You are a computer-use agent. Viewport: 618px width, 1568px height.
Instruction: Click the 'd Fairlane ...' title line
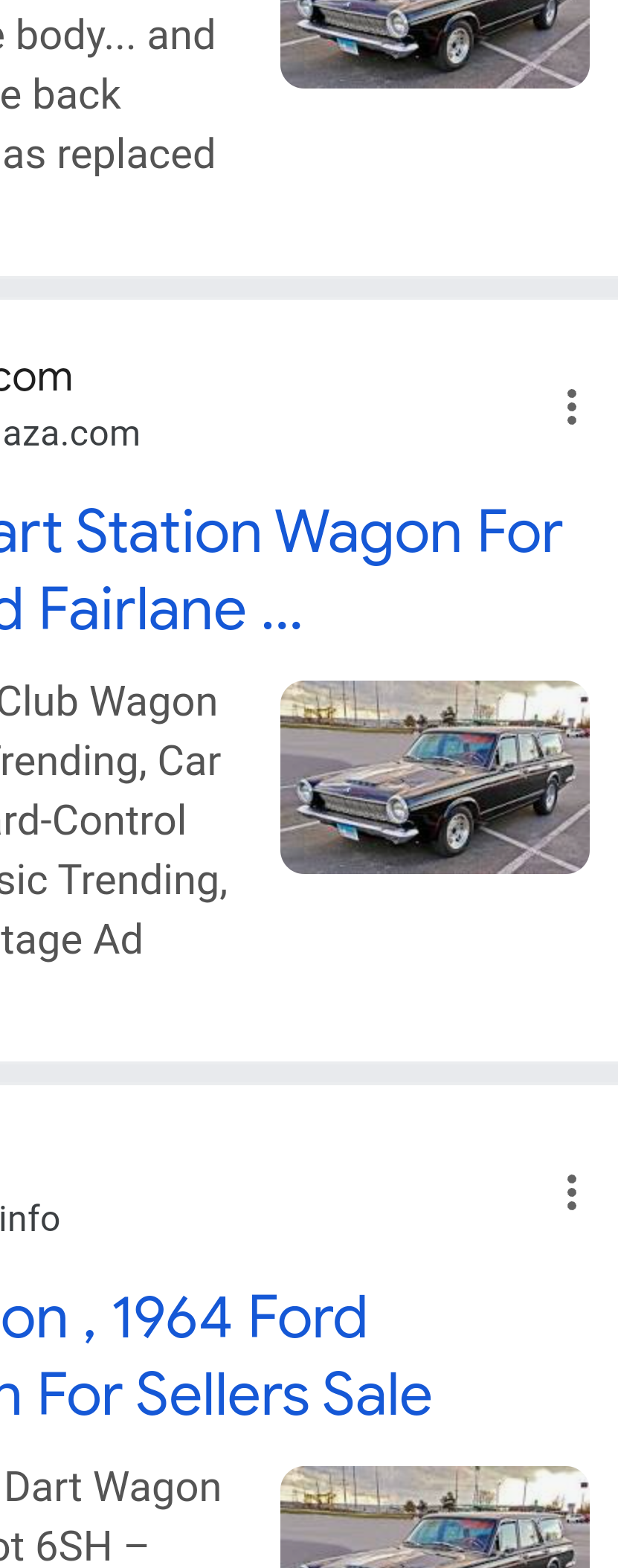pyautogui.click(x=151, y=608)
